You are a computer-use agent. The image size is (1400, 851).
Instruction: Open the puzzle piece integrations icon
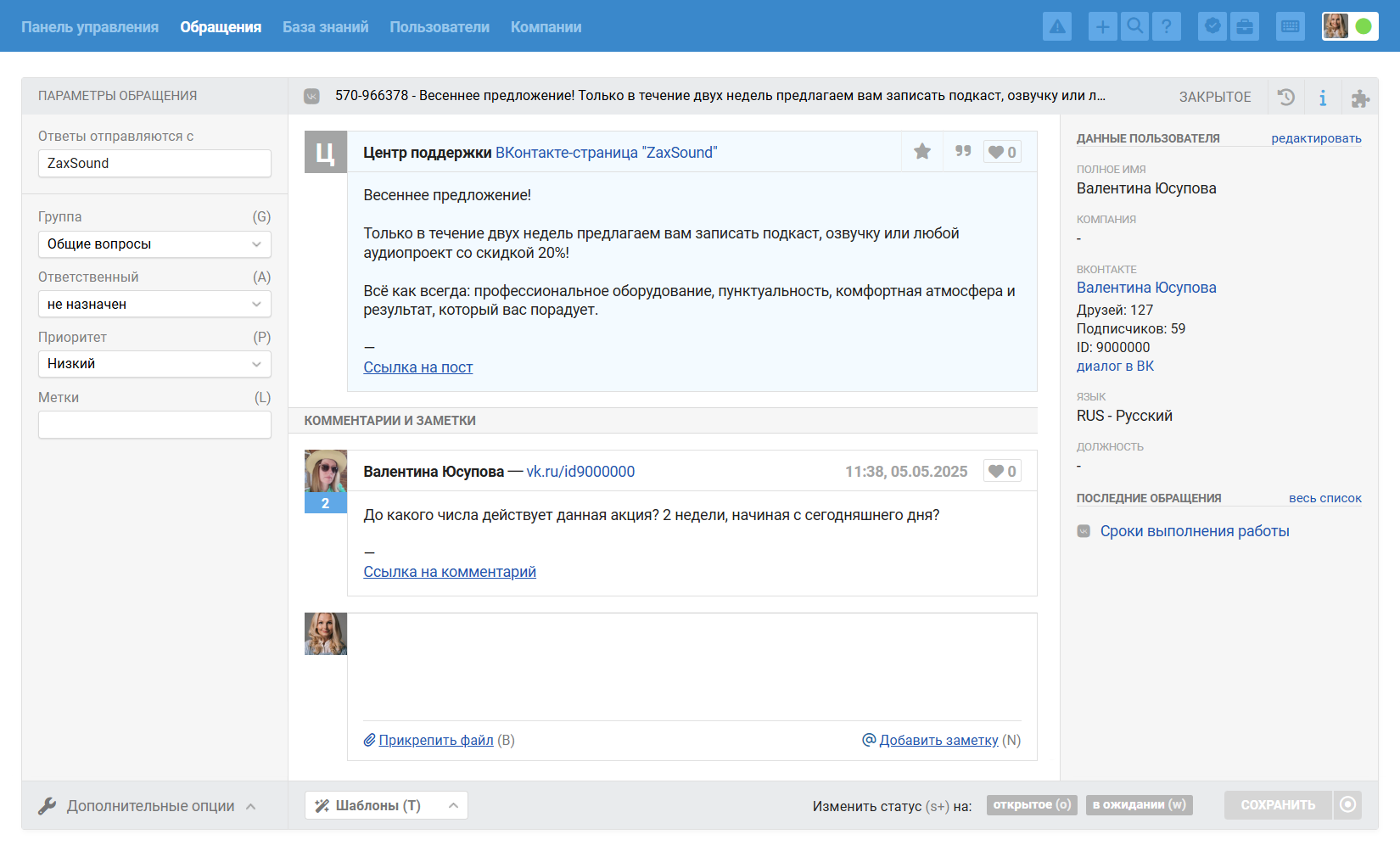pos(1360,98)
